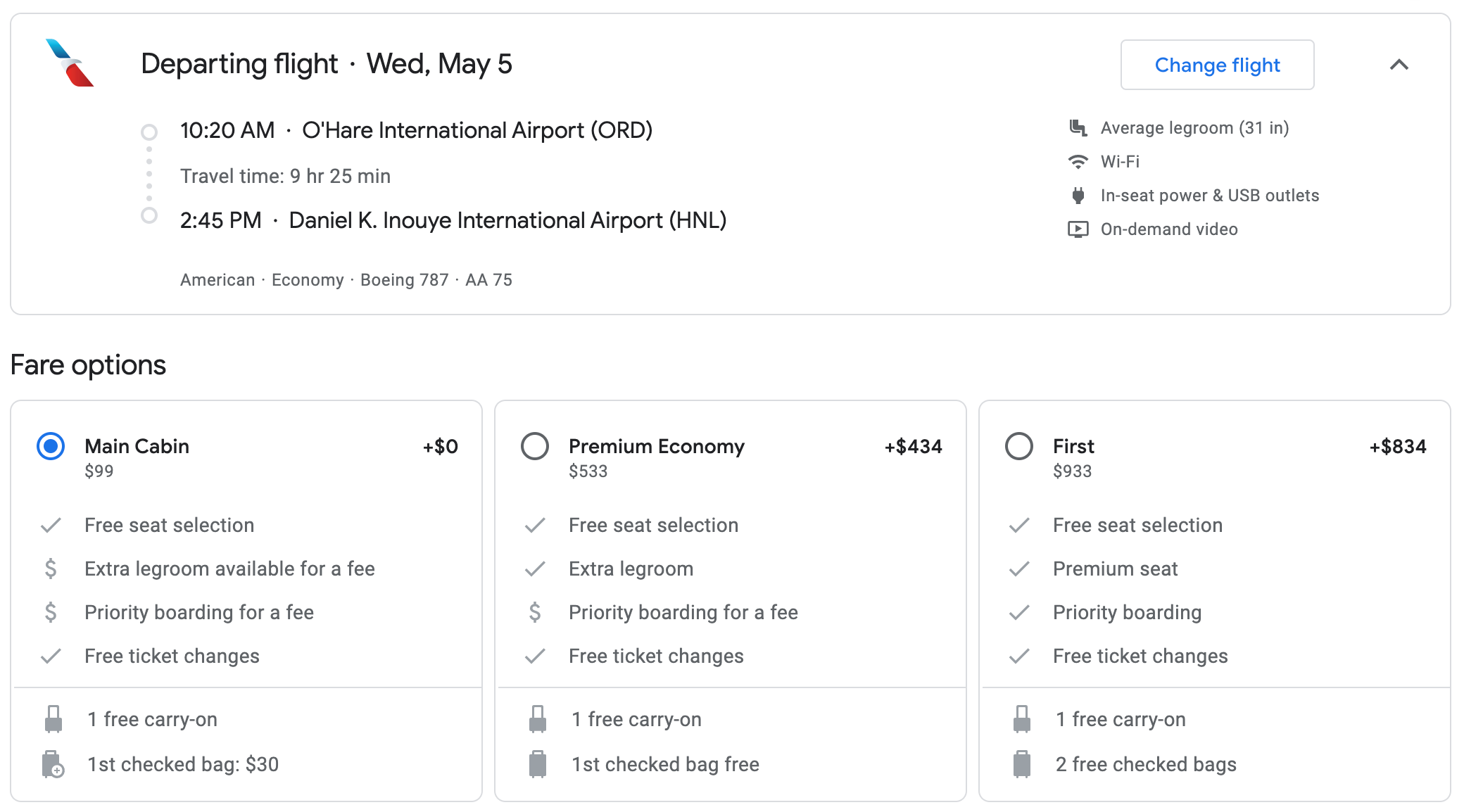This screenshot has width=1464, height=812.
Task: Click Premium Economy priority boarding dollar icon
Action: (535, 612)
